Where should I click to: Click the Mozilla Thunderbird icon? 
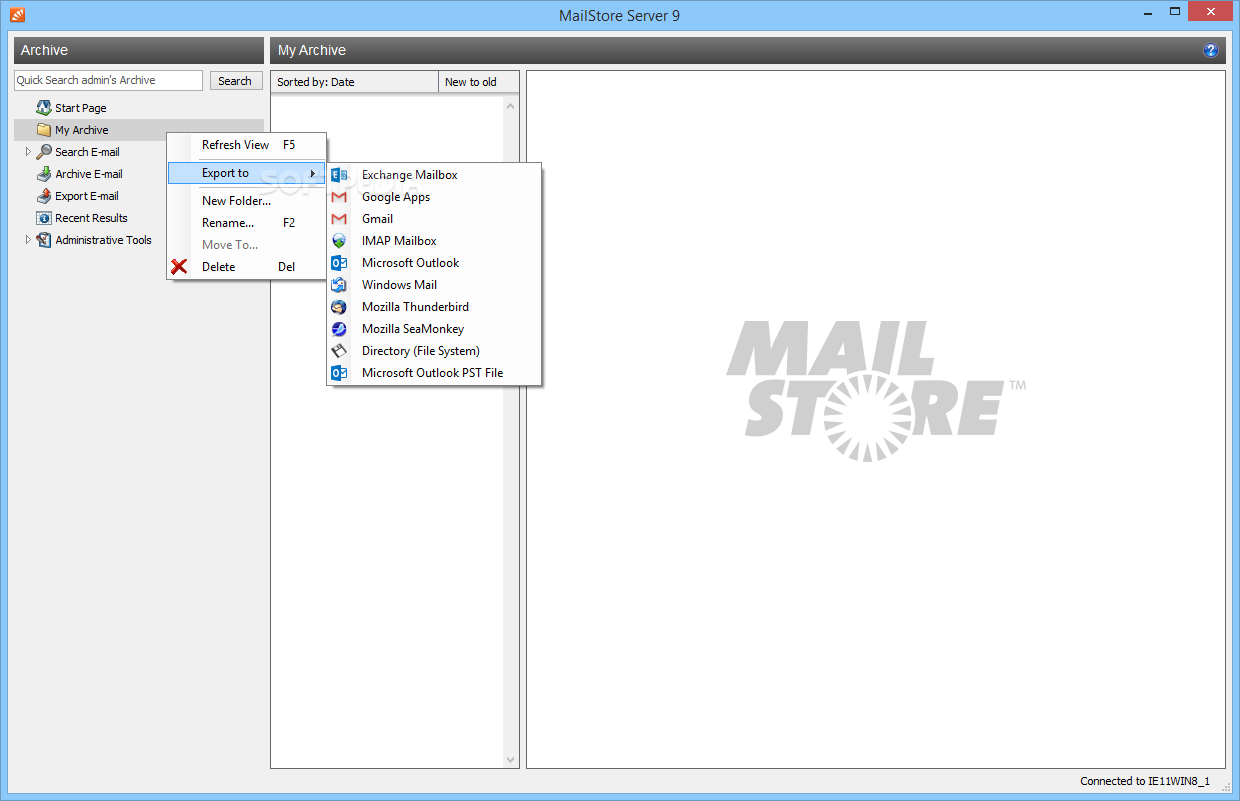(340, 307)
